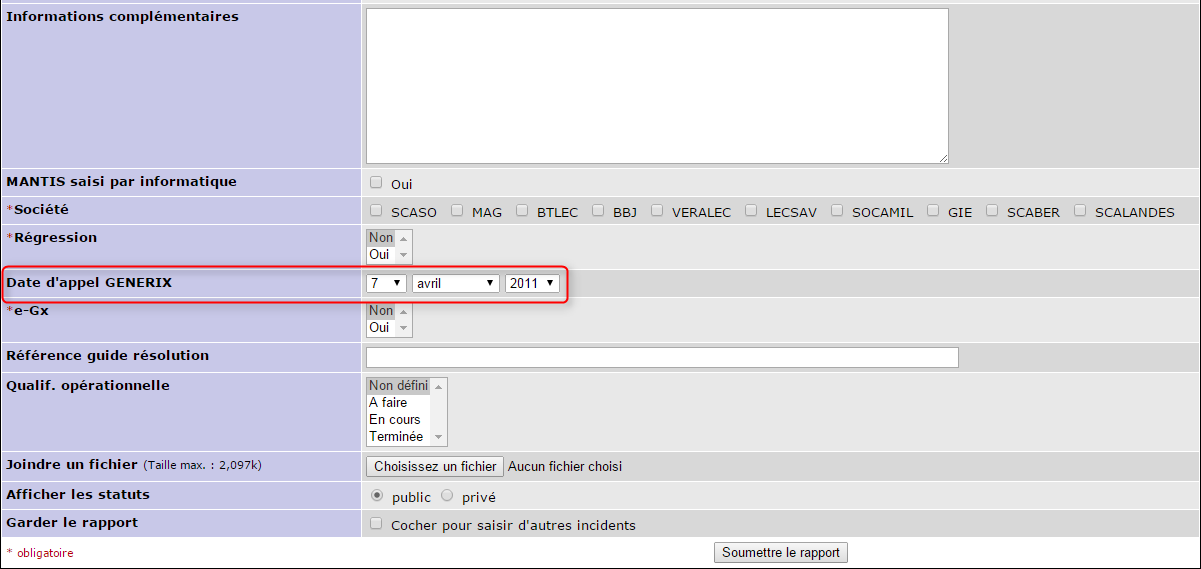Open the month dropdown showing avril
Viewport: 1201px width, 569px height.
(x=456, y=283)
